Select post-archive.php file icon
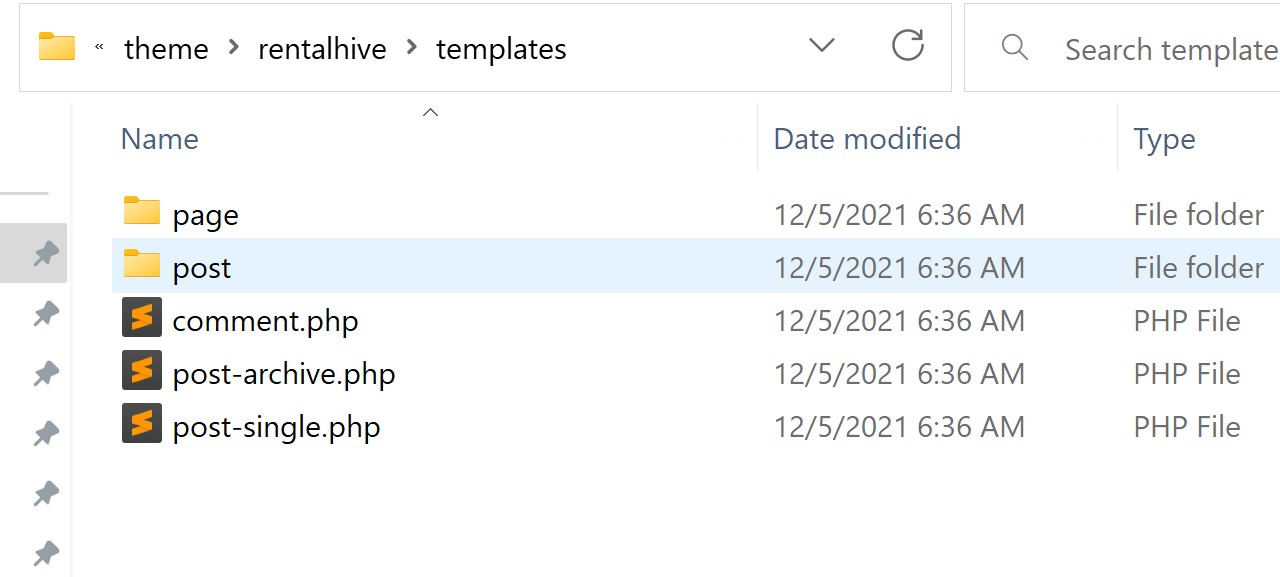 point(142,372)
